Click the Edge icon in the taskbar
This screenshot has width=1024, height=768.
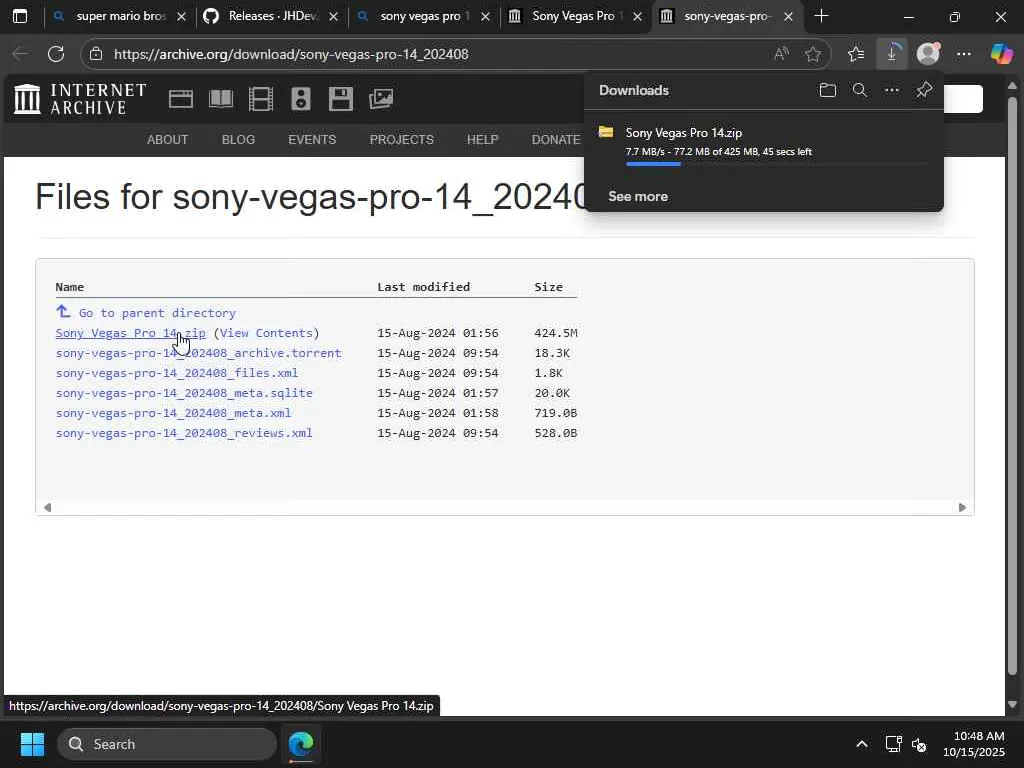click(x=301, y=744)
